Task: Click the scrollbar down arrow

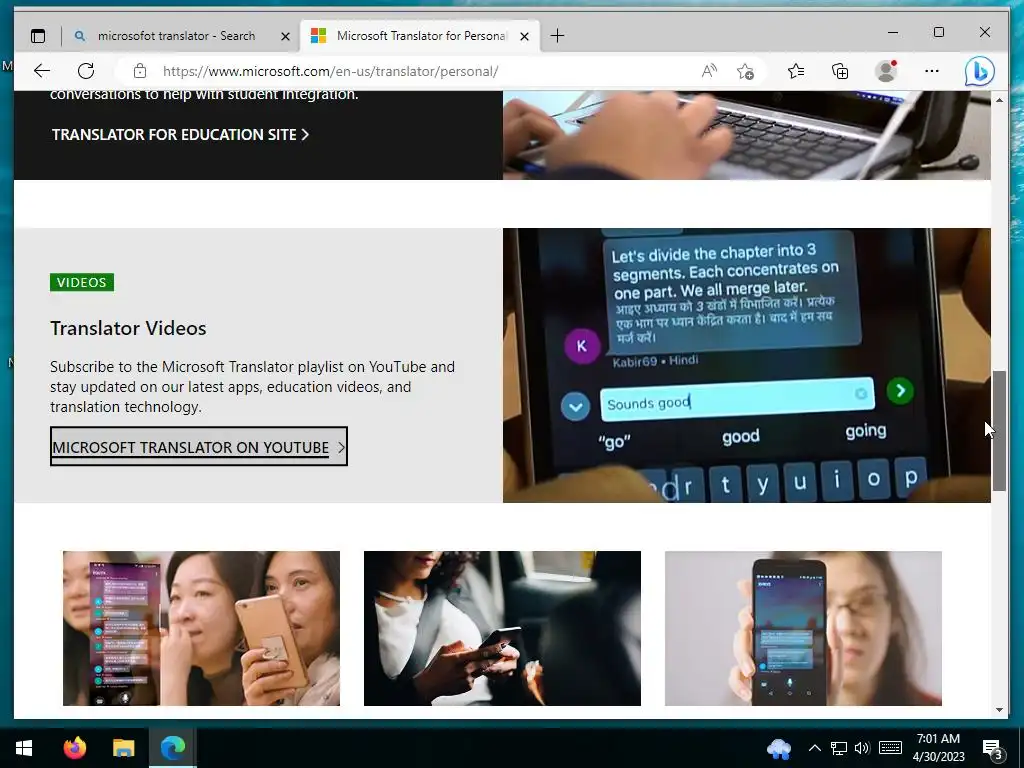Action: click(999, 710)
